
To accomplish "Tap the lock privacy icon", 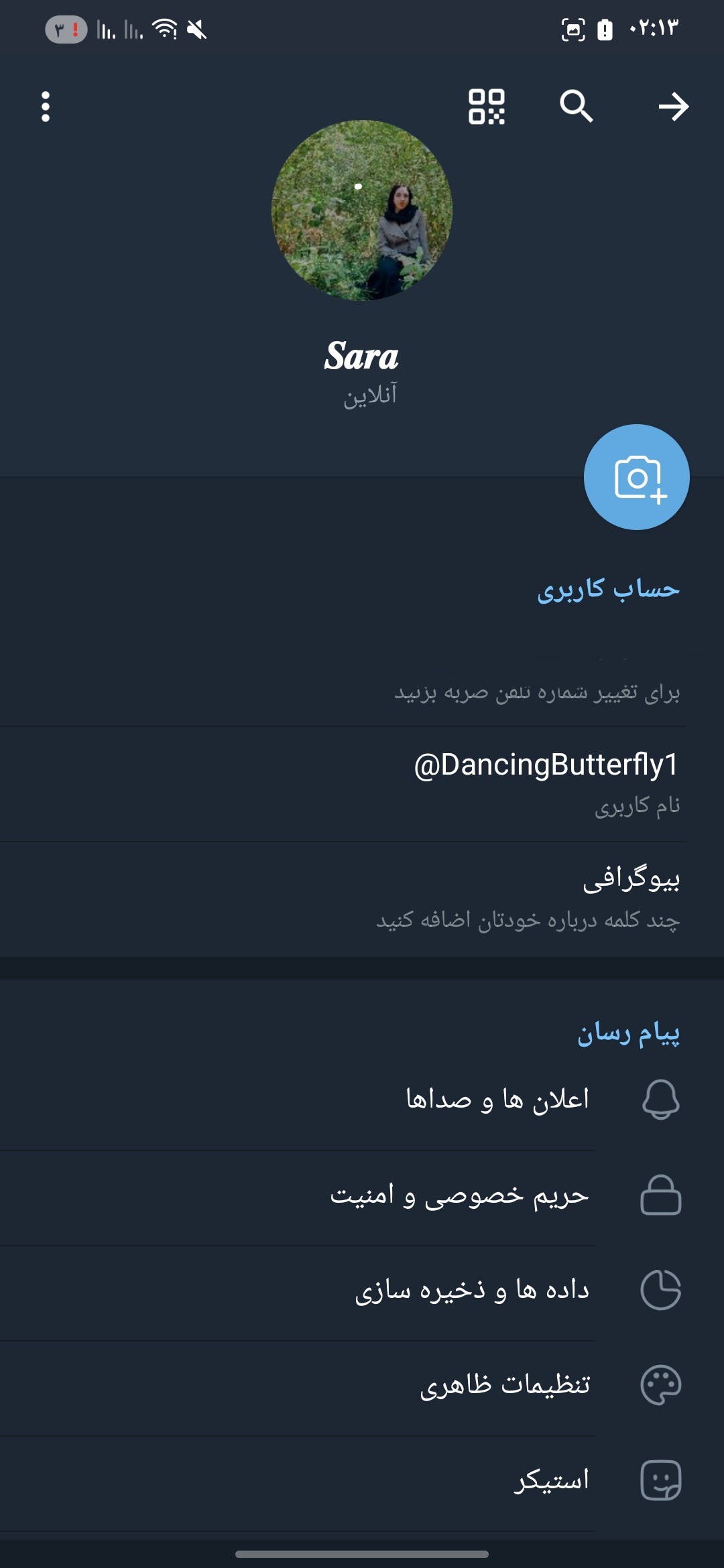I will pyautogui.click(x=660, y=1195).
